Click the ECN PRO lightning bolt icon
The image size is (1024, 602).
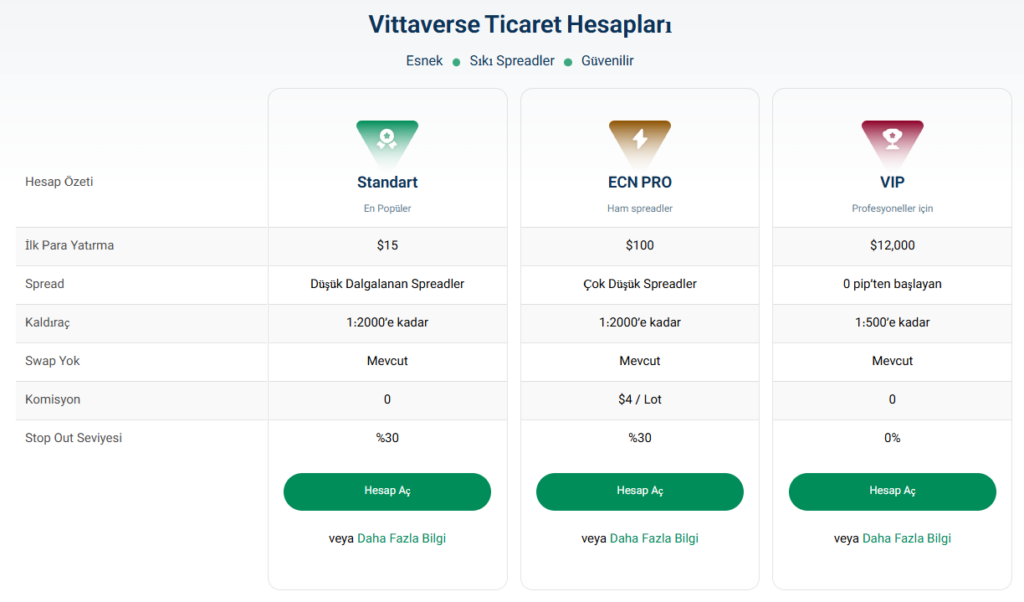tap(639, 137)
